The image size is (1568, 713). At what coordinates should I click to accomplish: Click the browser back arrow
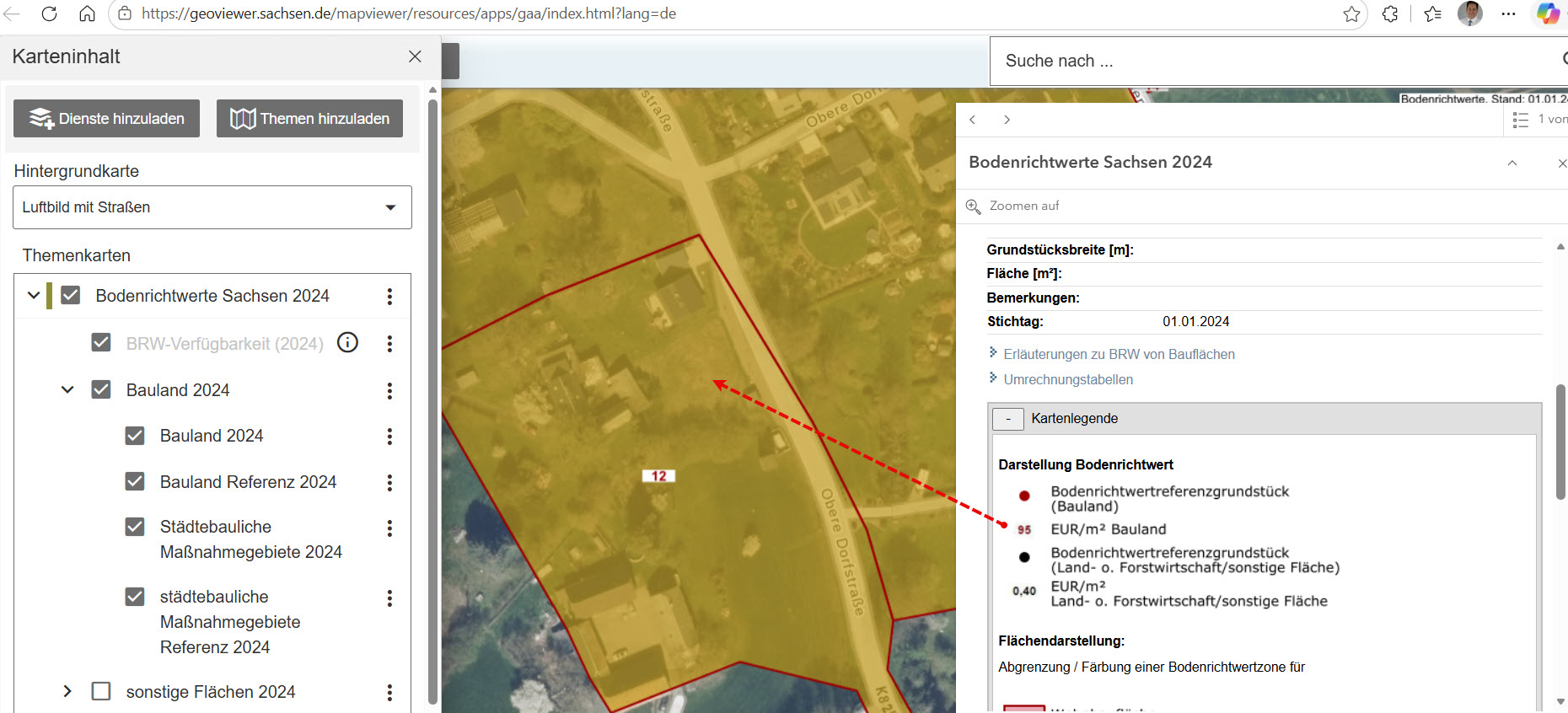[x=11, y=13]
